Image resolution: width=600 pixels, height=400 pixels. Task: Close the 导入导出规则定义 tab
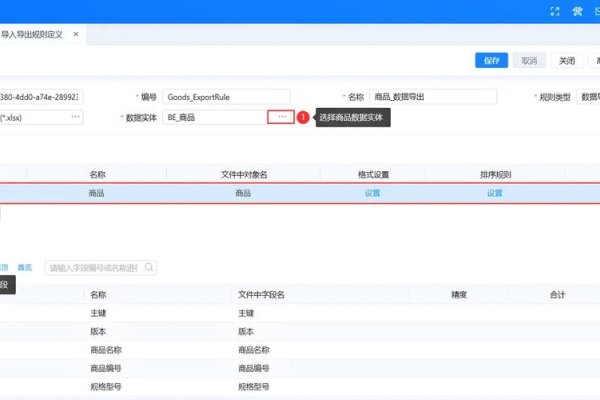click(76, 34)
